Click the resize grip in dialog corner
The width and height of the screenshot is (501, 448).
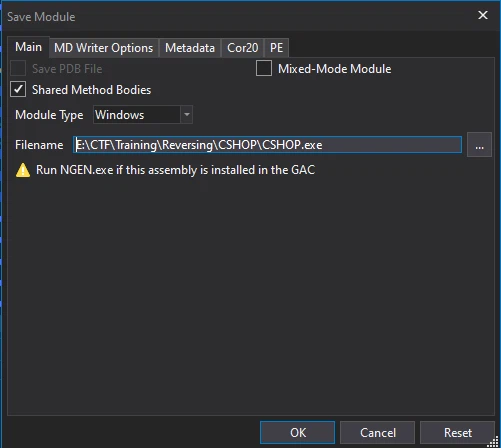point(494,441)
